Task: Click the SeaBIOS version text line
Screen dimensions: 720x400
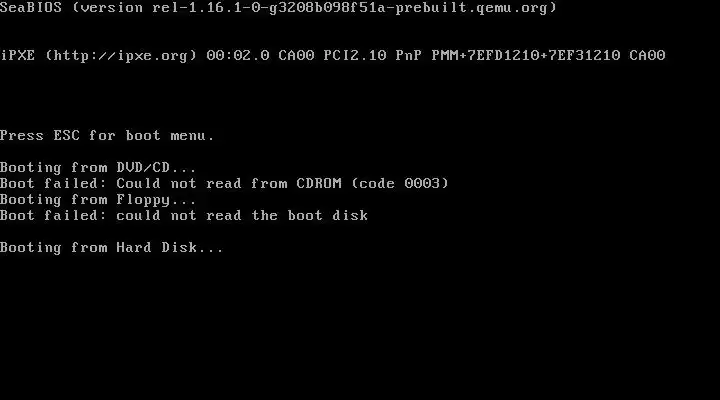Action: coord(278,8)
